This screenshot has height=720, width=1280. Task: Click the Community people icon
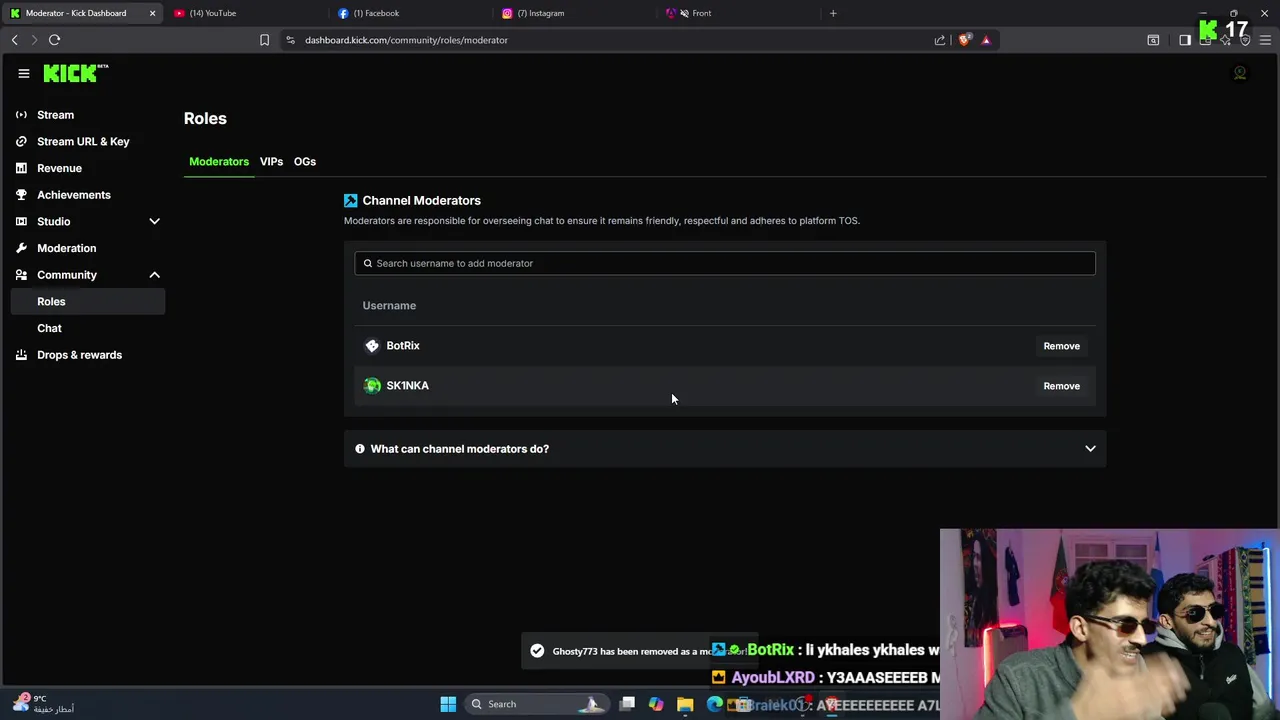21,275
